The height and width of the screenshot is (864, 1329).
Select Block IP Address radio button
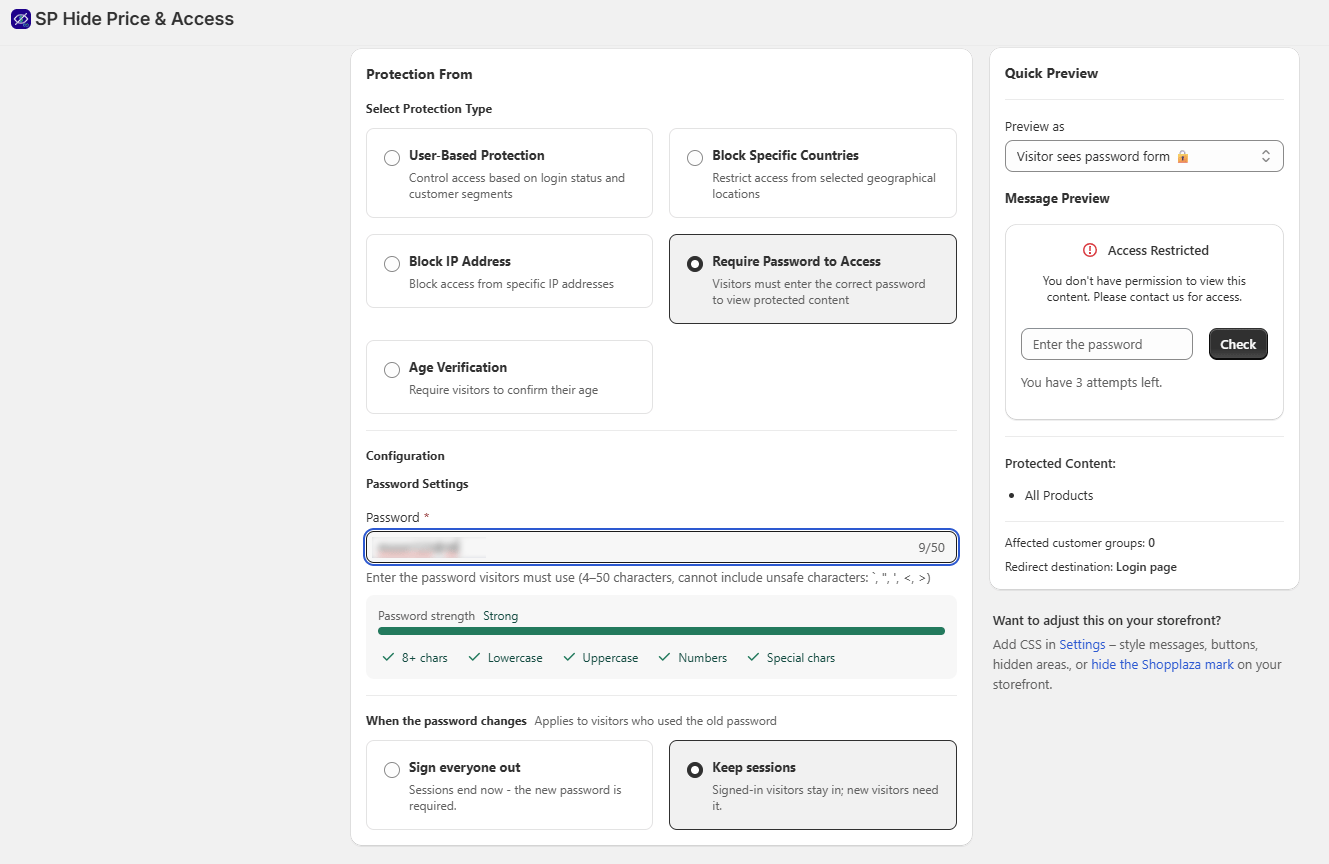tap(392, 264)
